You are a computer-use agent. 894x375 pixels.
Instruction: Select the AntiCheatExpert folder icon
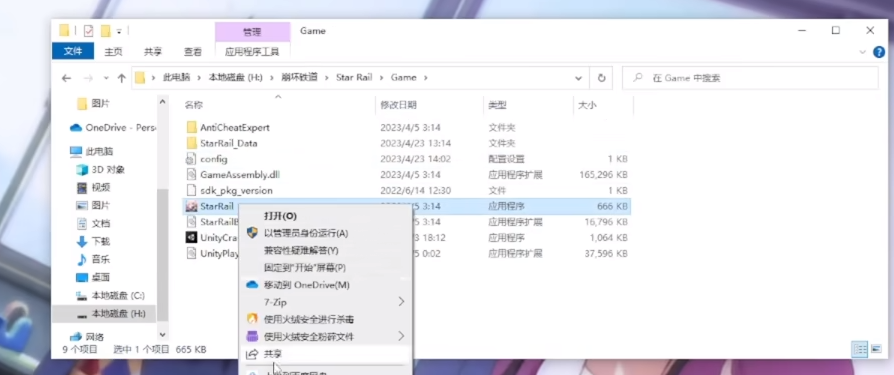(192, 127)
